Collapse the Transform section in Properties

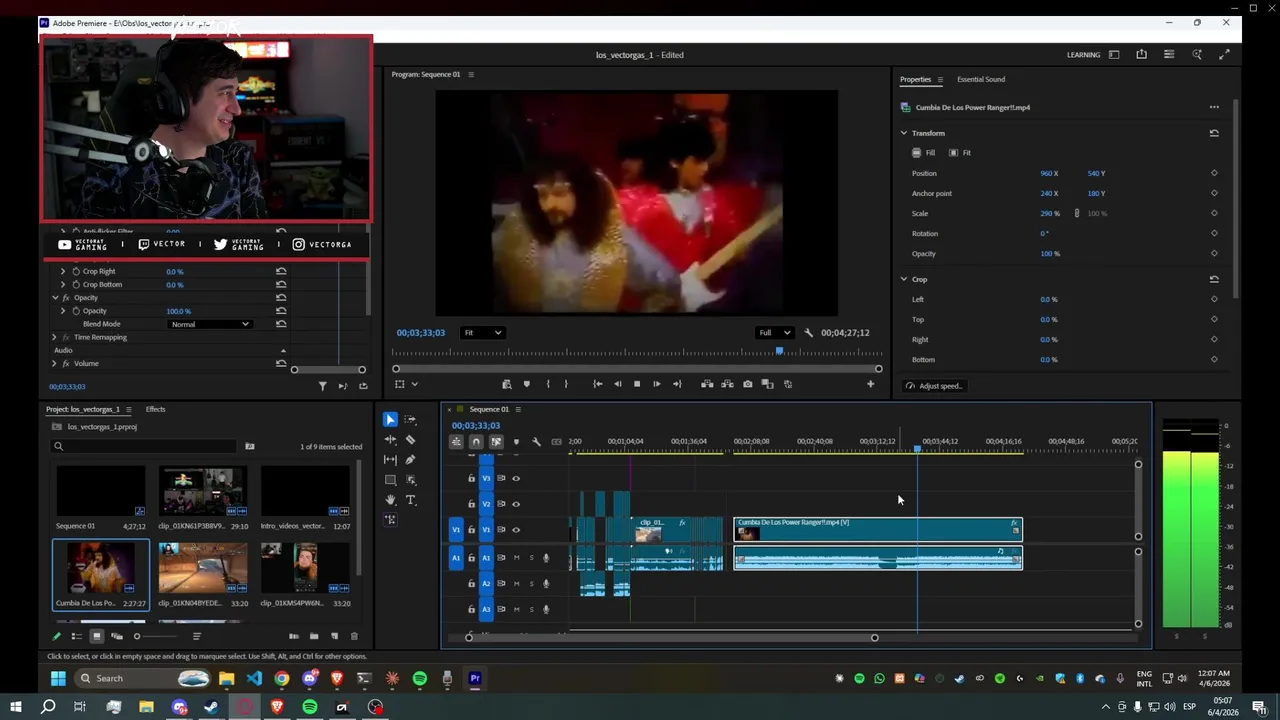coord(904,133)
